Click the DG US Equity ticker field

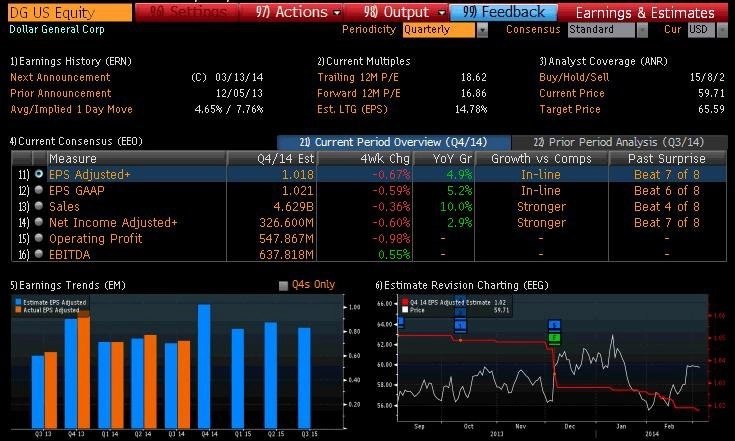click(x=70, y=13)
